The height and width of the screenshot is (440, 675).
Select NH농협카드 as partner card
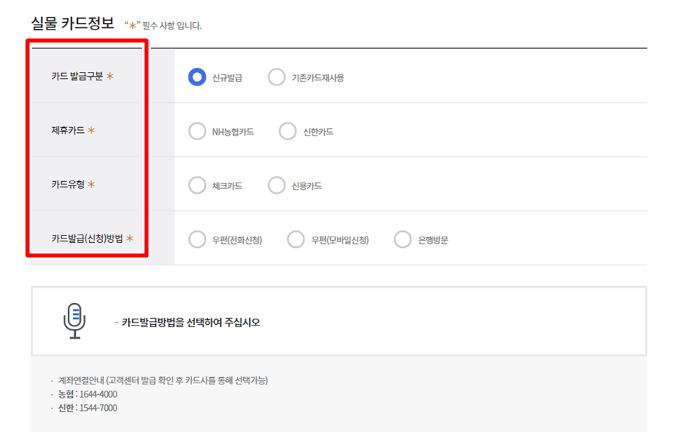(x=197, y=131)
